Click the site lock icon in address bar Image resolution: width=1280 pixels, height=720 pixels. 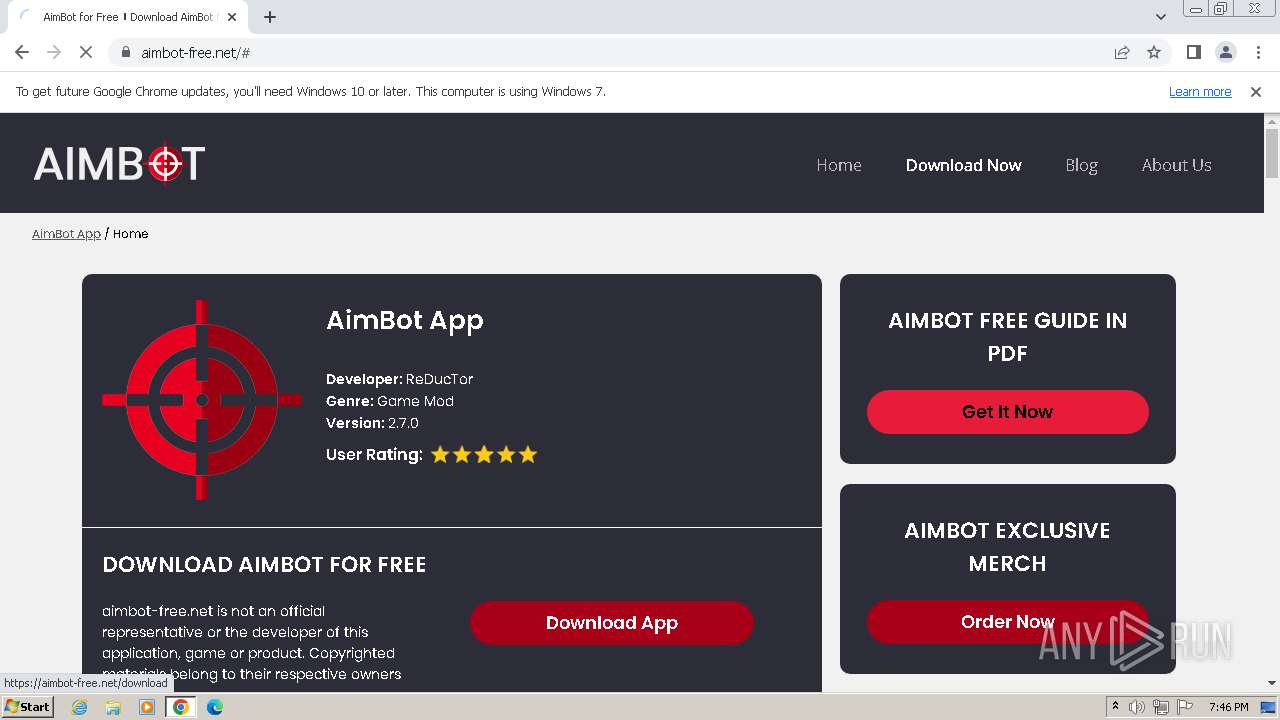coord(126,52)
